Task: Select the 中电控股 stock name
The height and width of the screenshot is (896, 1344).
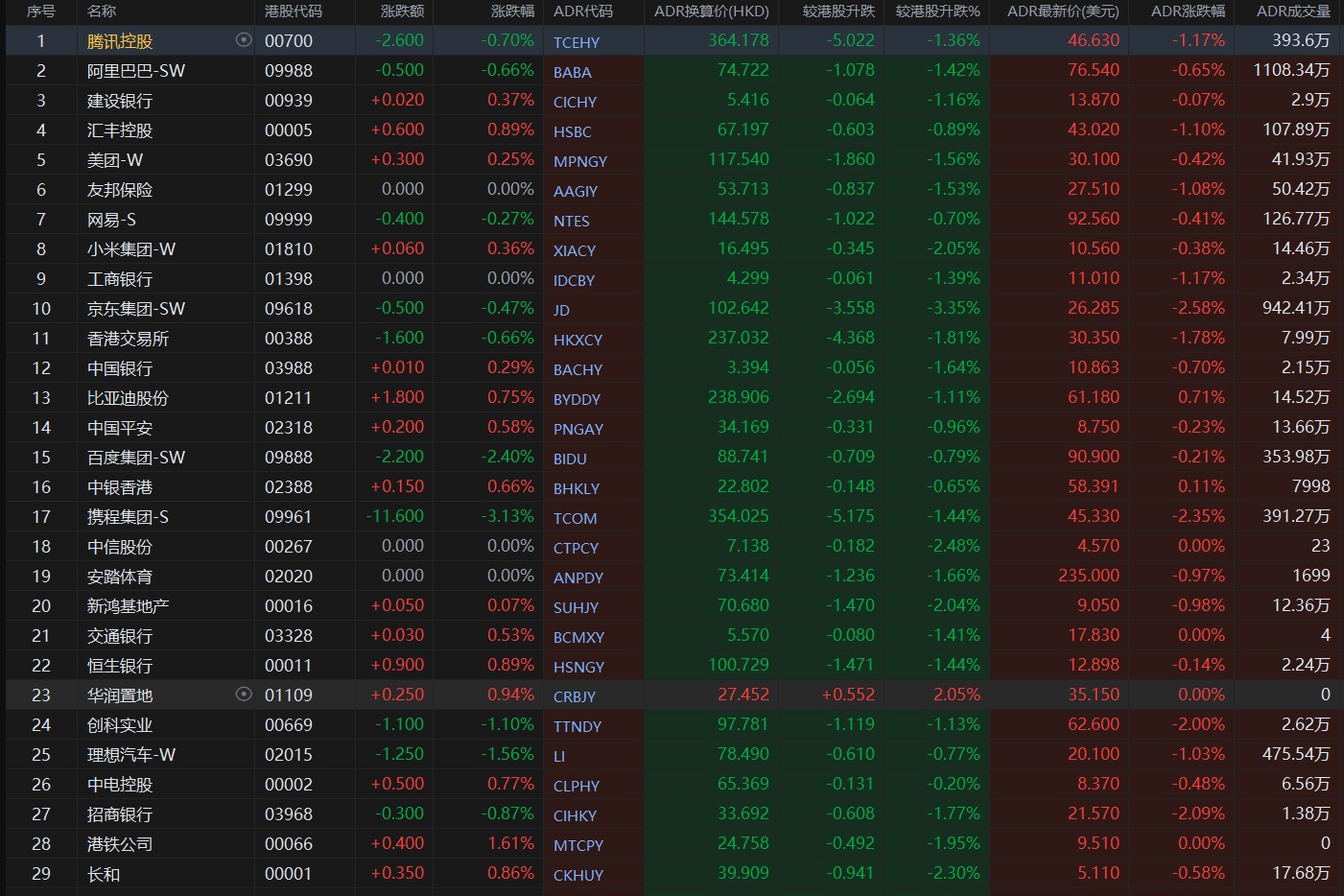Action: click(x=120, y=785)
